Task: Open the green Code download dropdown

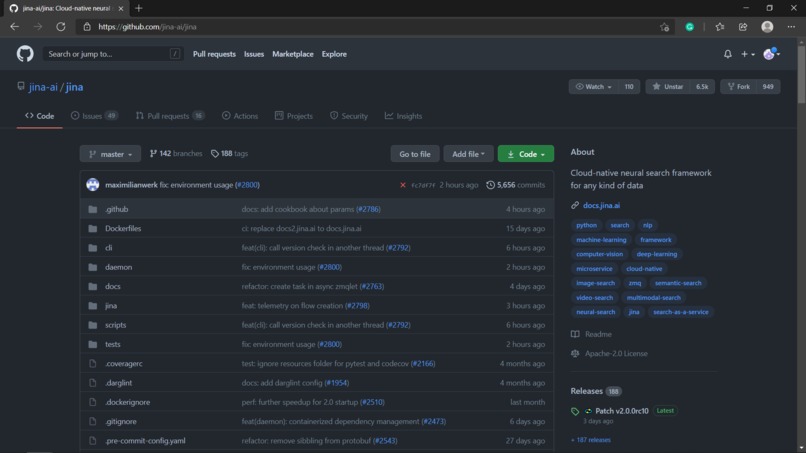Action: coord(525,154)
